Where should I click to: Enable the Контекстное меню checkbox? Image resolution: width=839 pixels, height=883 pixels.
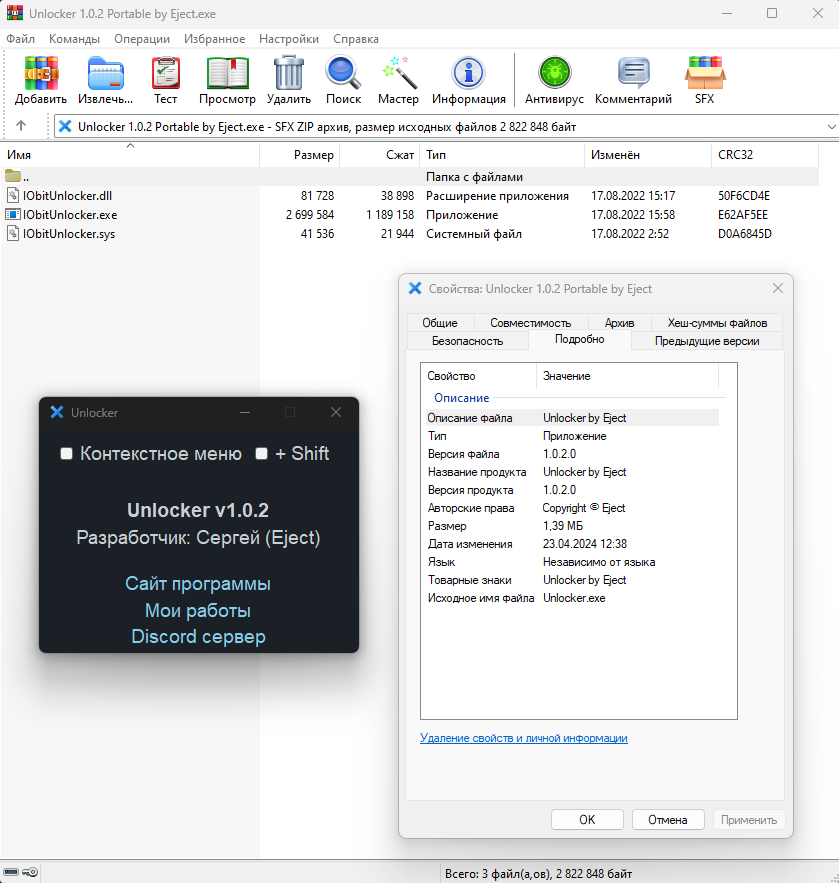pos(66,454)
